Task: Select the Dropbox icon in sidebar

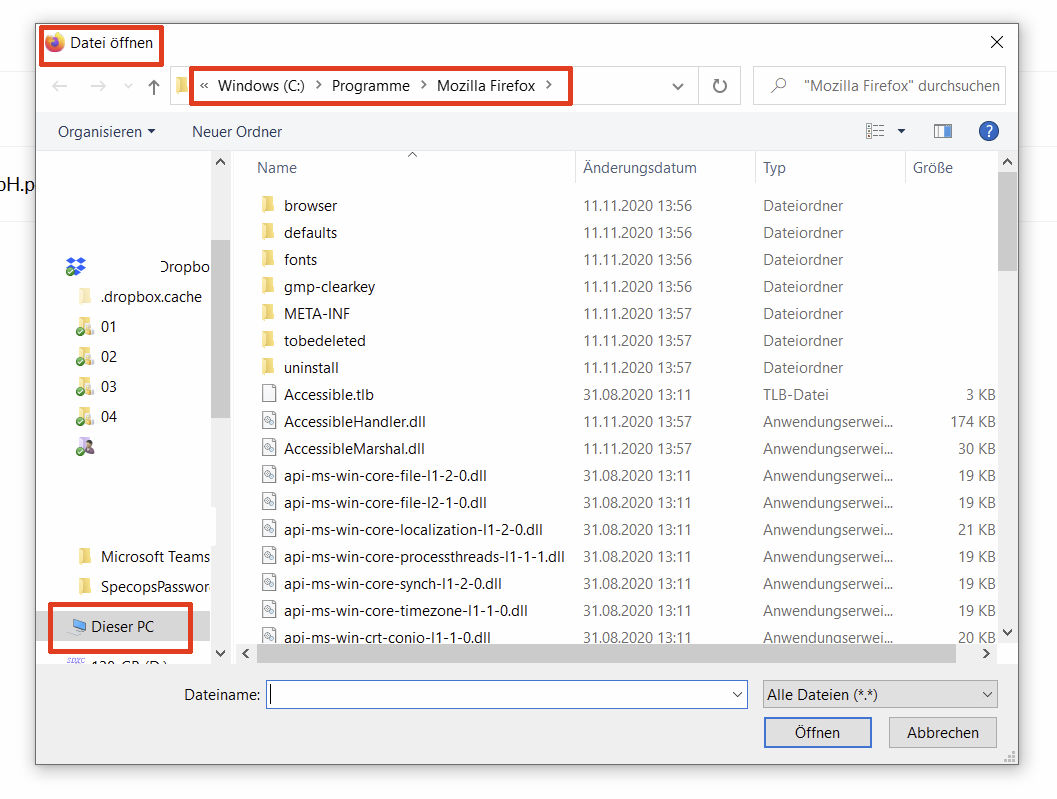Action: point(76,267)
